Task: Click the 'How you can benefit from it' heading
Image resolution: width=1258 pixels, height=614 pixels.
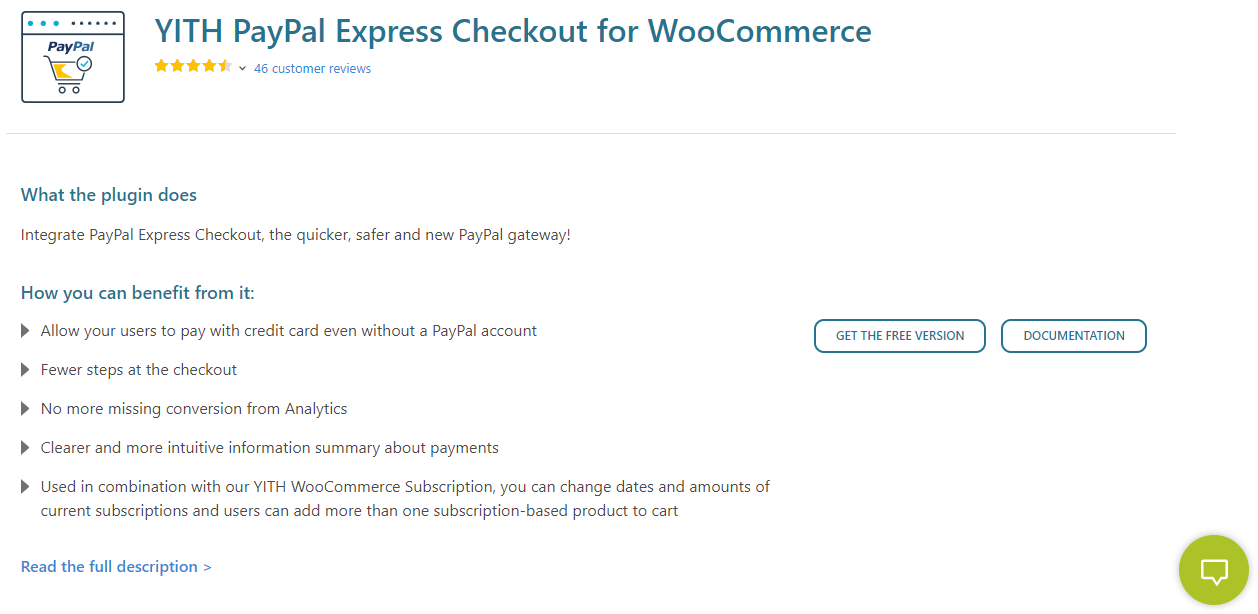Action: [x=138, y=293]
